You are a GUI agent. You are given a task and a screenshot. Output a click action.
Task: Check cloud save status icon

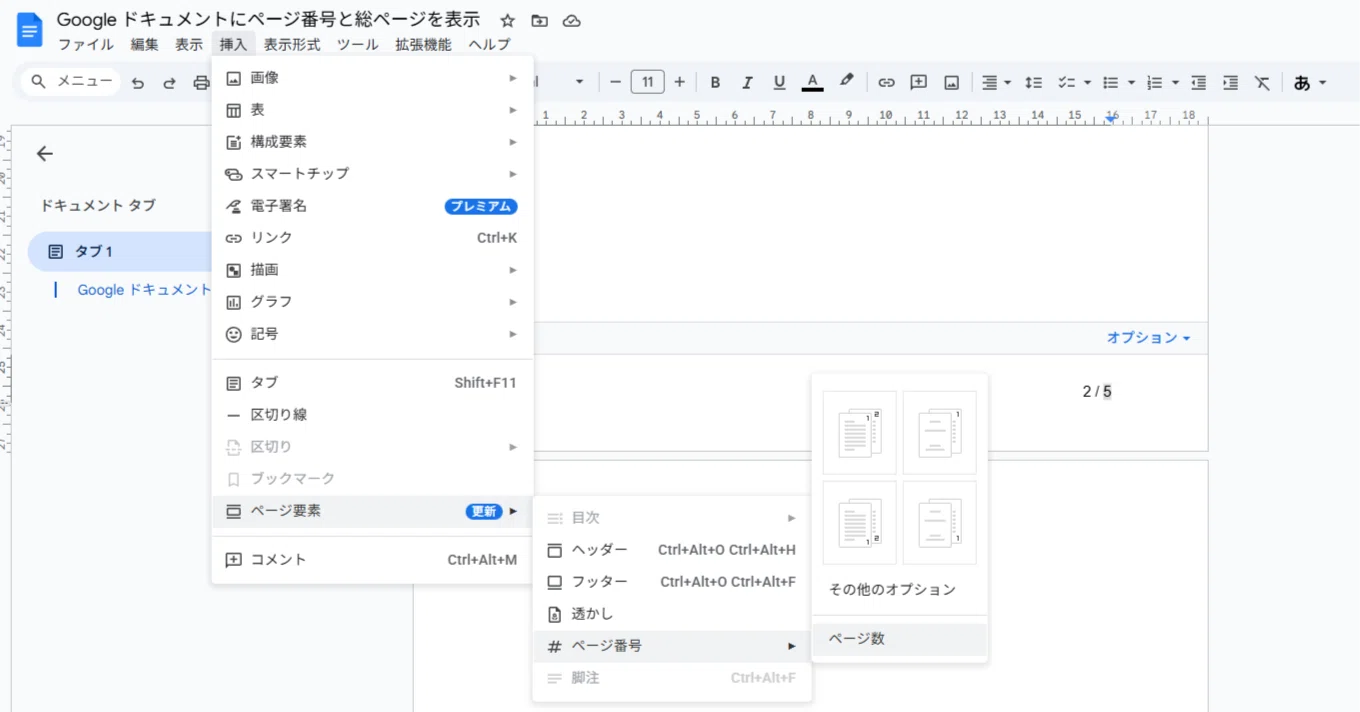pos(572,20)
